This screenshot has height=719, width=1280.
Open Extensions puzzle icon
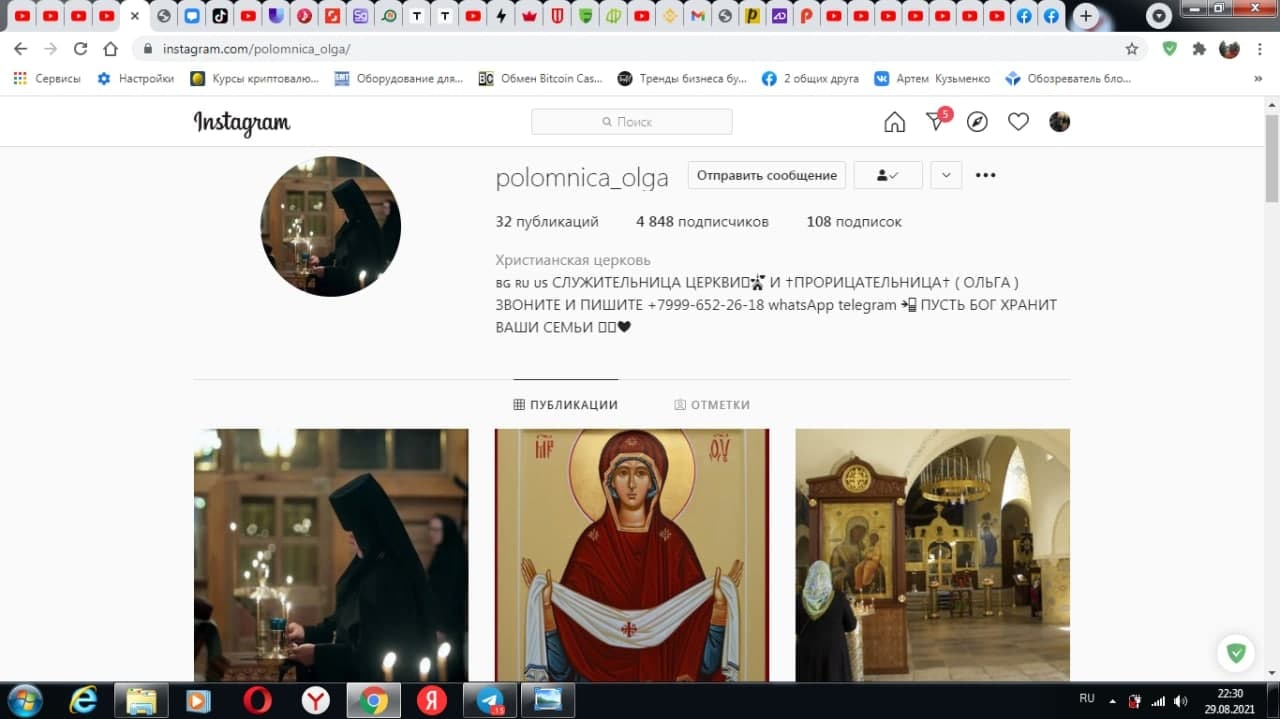1199,48
